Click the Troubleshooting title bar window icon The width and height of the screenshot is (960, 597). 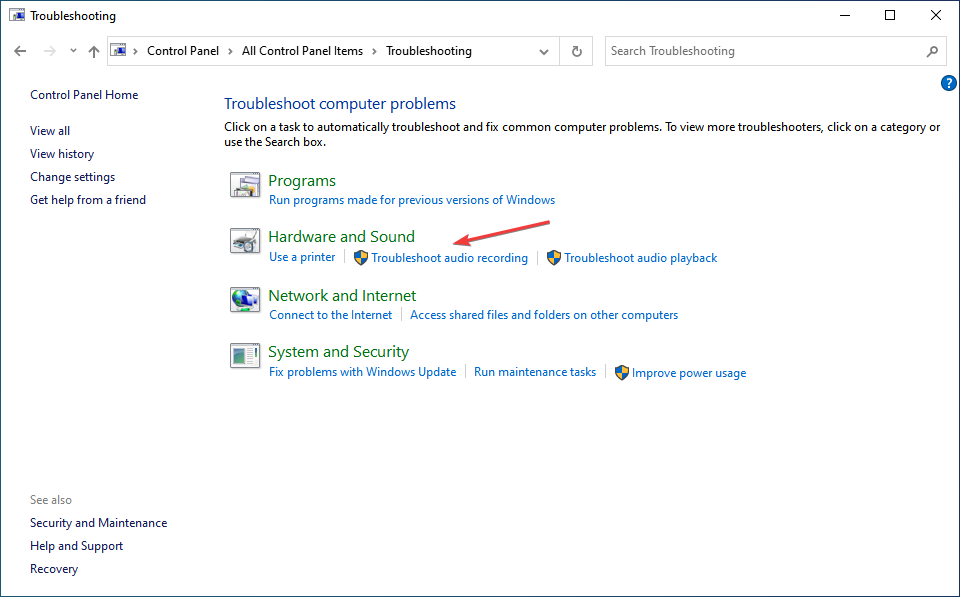(17, 15)
